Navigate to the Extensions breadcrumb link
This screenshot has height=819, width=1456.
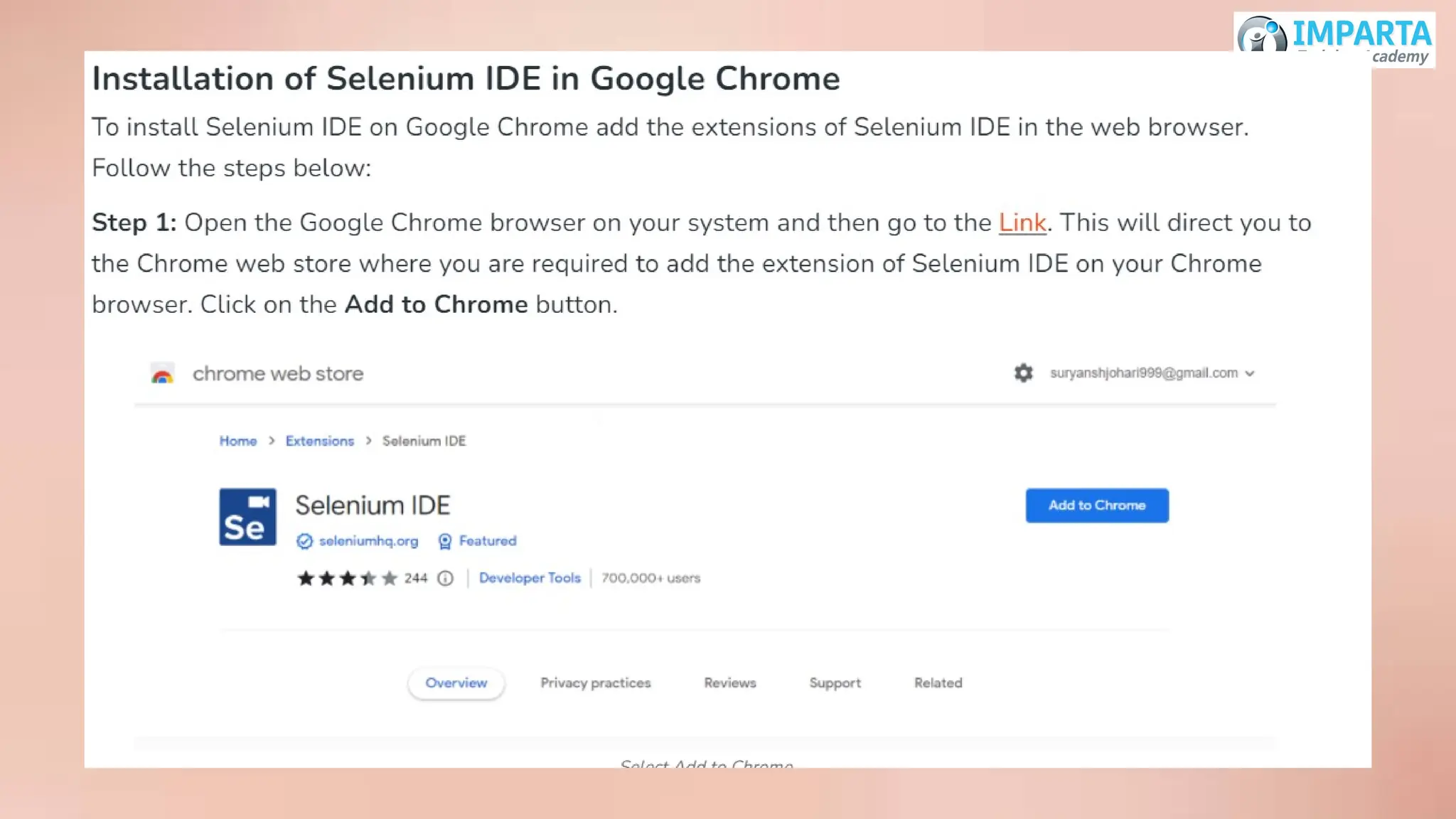pyautogui.click(x=319, y=441)
